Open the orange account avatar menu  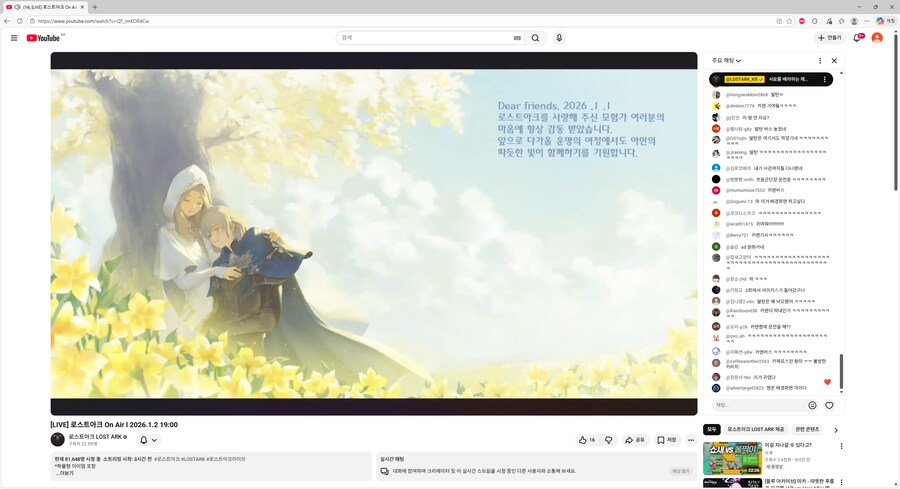tap(876, 38)
